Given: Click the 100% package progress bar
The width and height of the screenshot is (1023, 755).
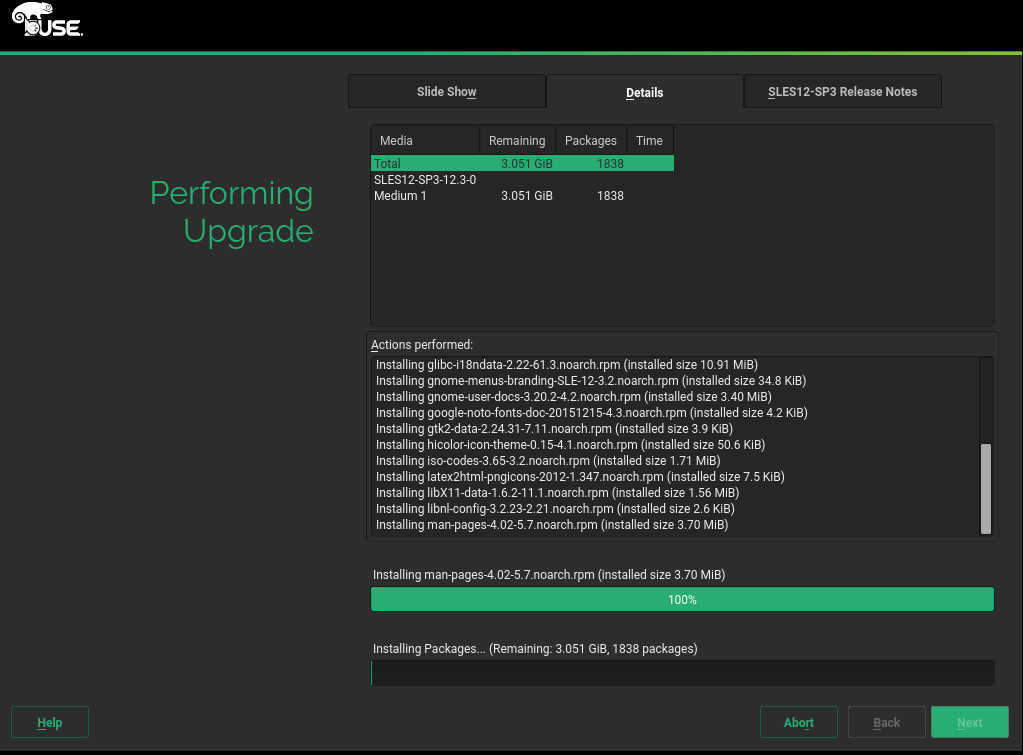Looking at the screenshot, I should 682,599.
